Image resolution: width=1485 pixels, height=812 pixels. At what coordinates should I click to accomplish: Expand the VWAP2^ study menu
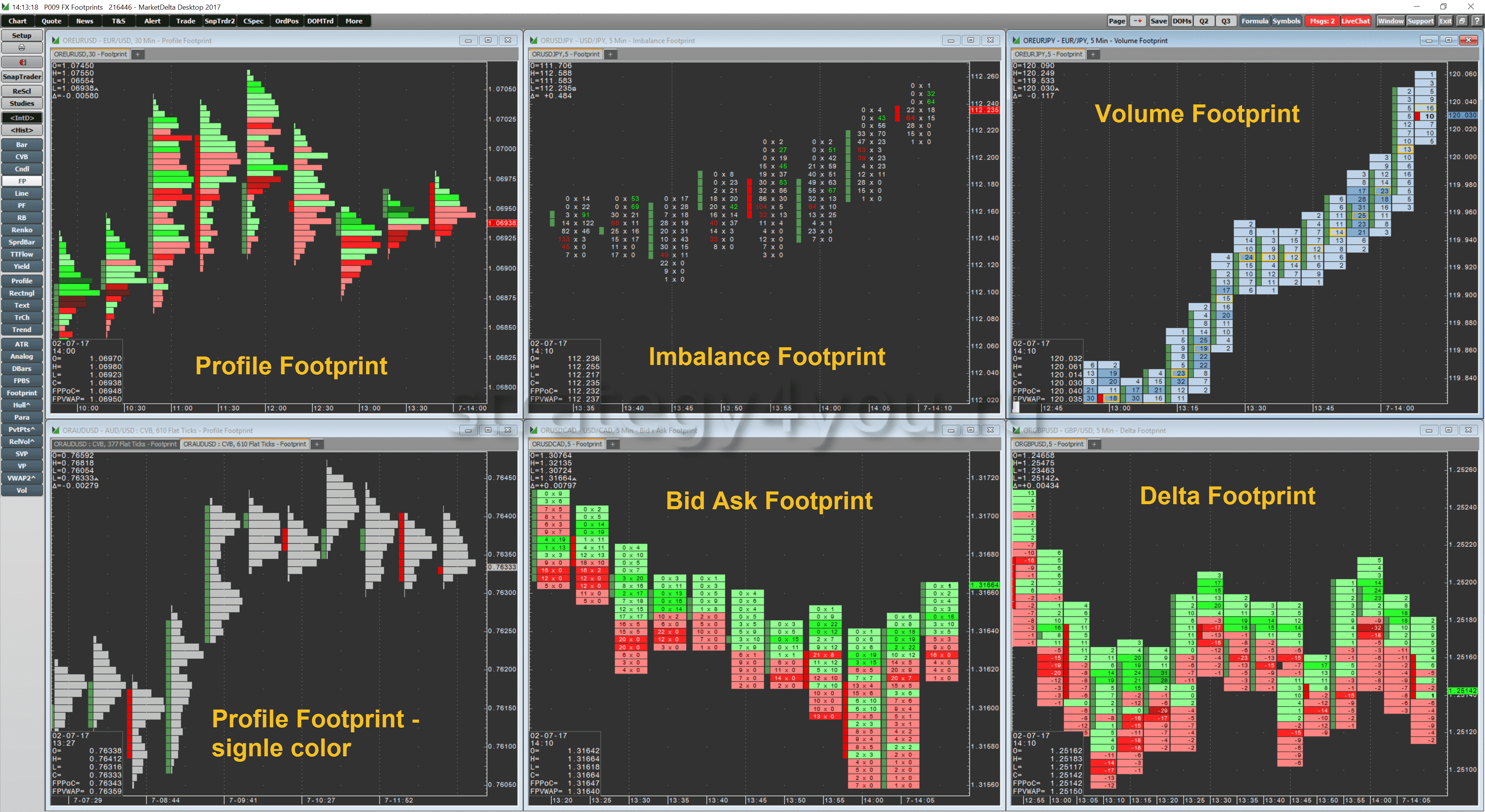click(22, 478)
